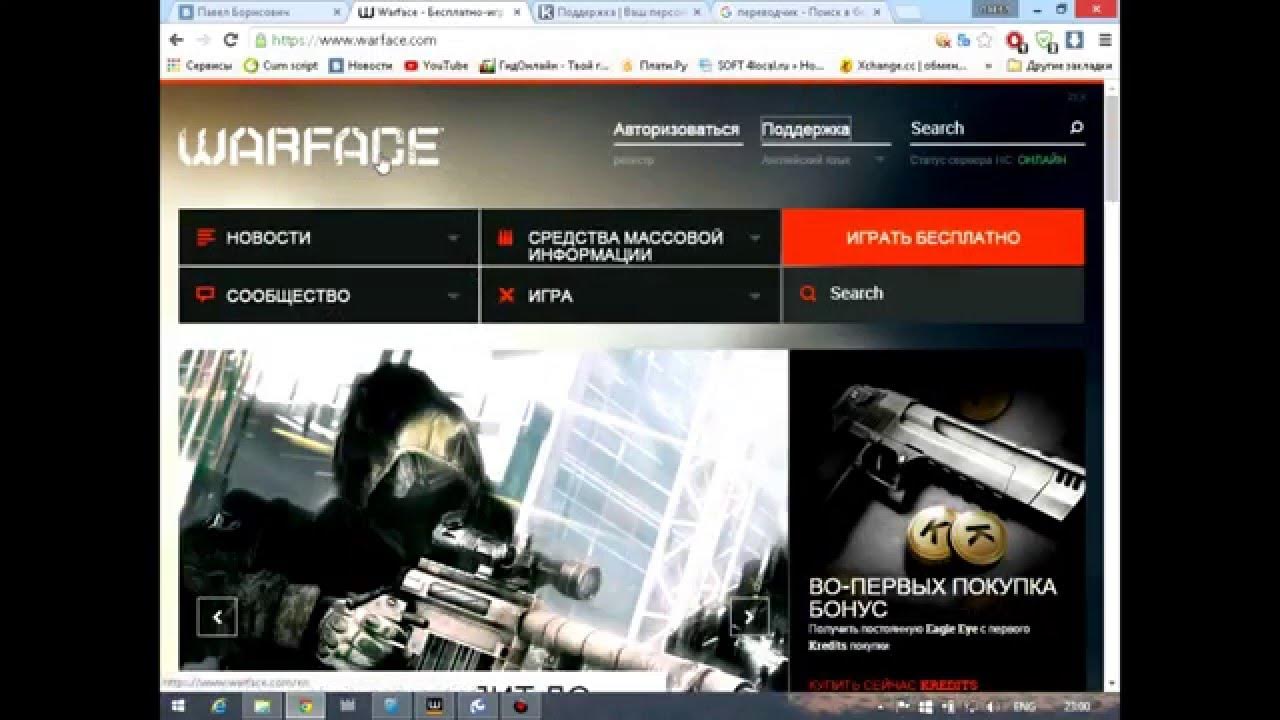Open the Chrome menu (hamburger) icon
The height and width of the screenshot is (720, 1280).
[x=1105, y=40]
